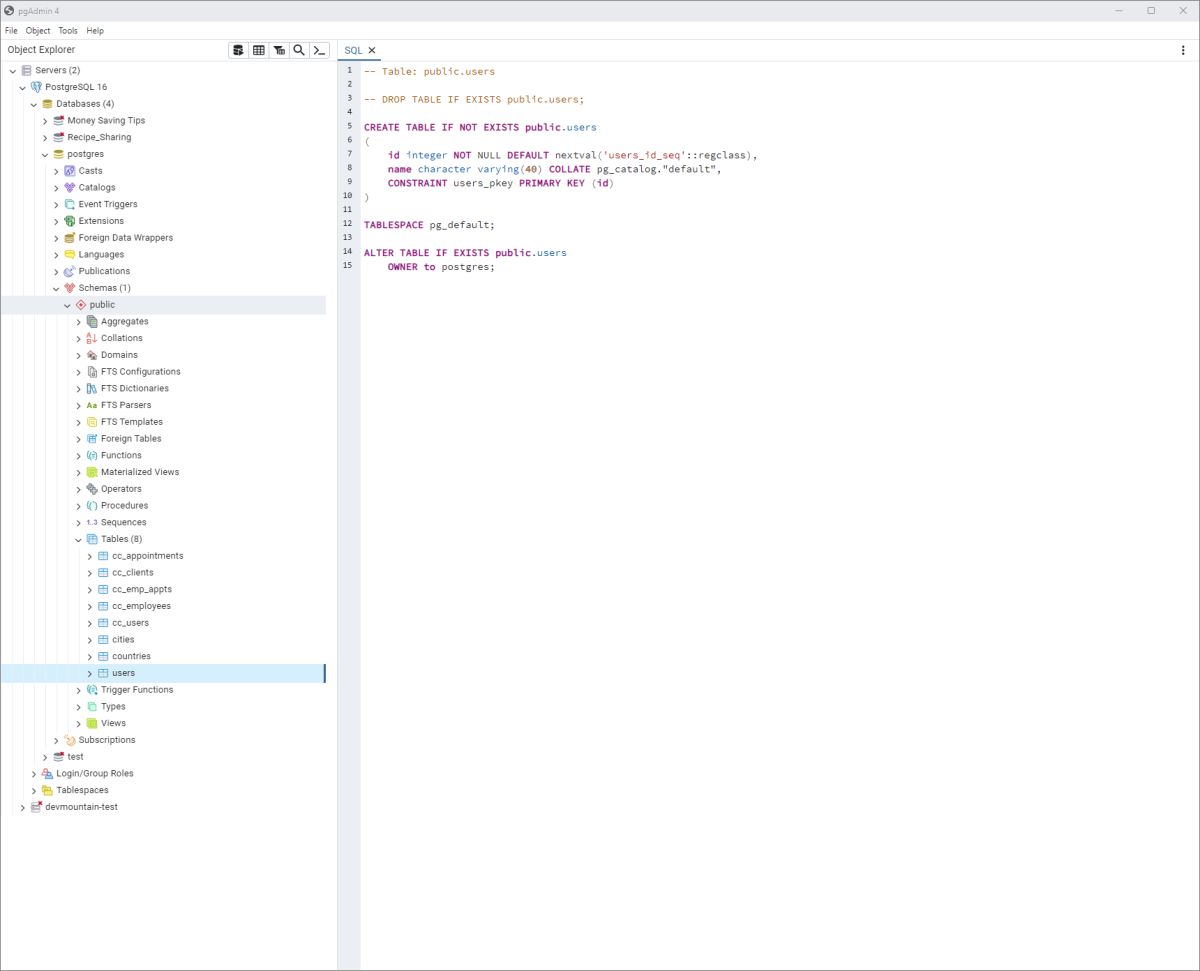Viewport: 1200px width, 971px height.
Task: Open the Tools menu
Action: [x=67, y=31]
